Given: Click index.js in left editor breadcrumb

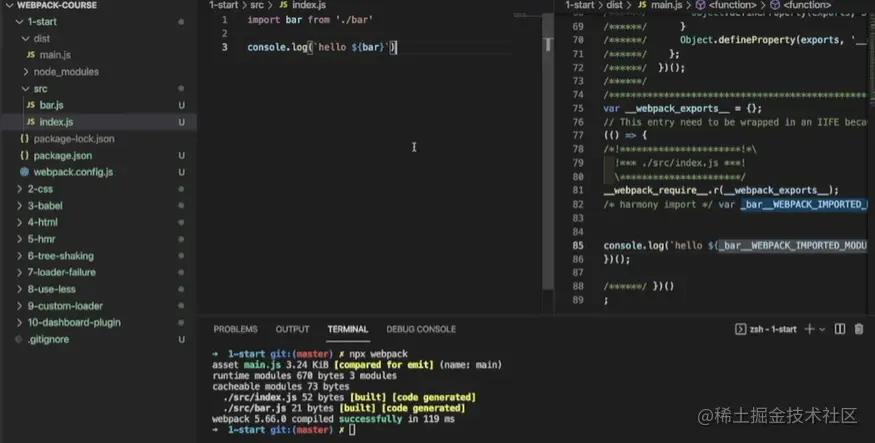Looking at the screenshot, I should point(309,5).
